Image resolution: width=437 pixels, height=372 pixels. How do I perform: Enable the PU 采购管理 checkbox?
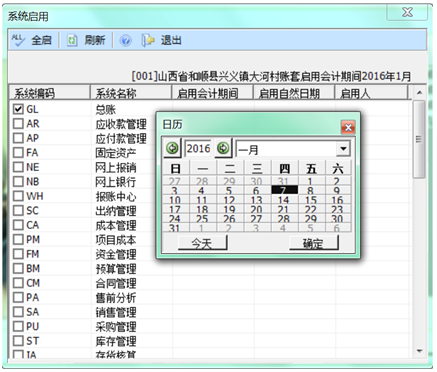click(18, 327)
